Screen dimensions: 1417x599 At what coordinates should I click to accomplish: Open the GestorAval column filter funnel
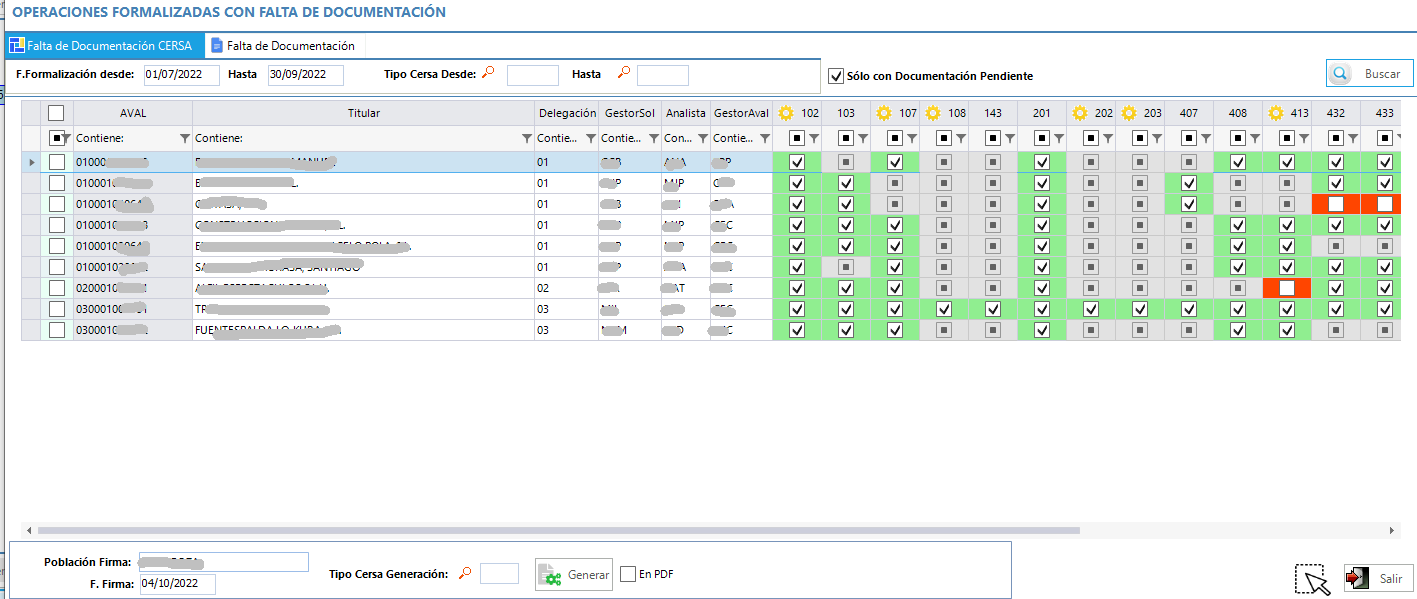[x=763, y=138]
